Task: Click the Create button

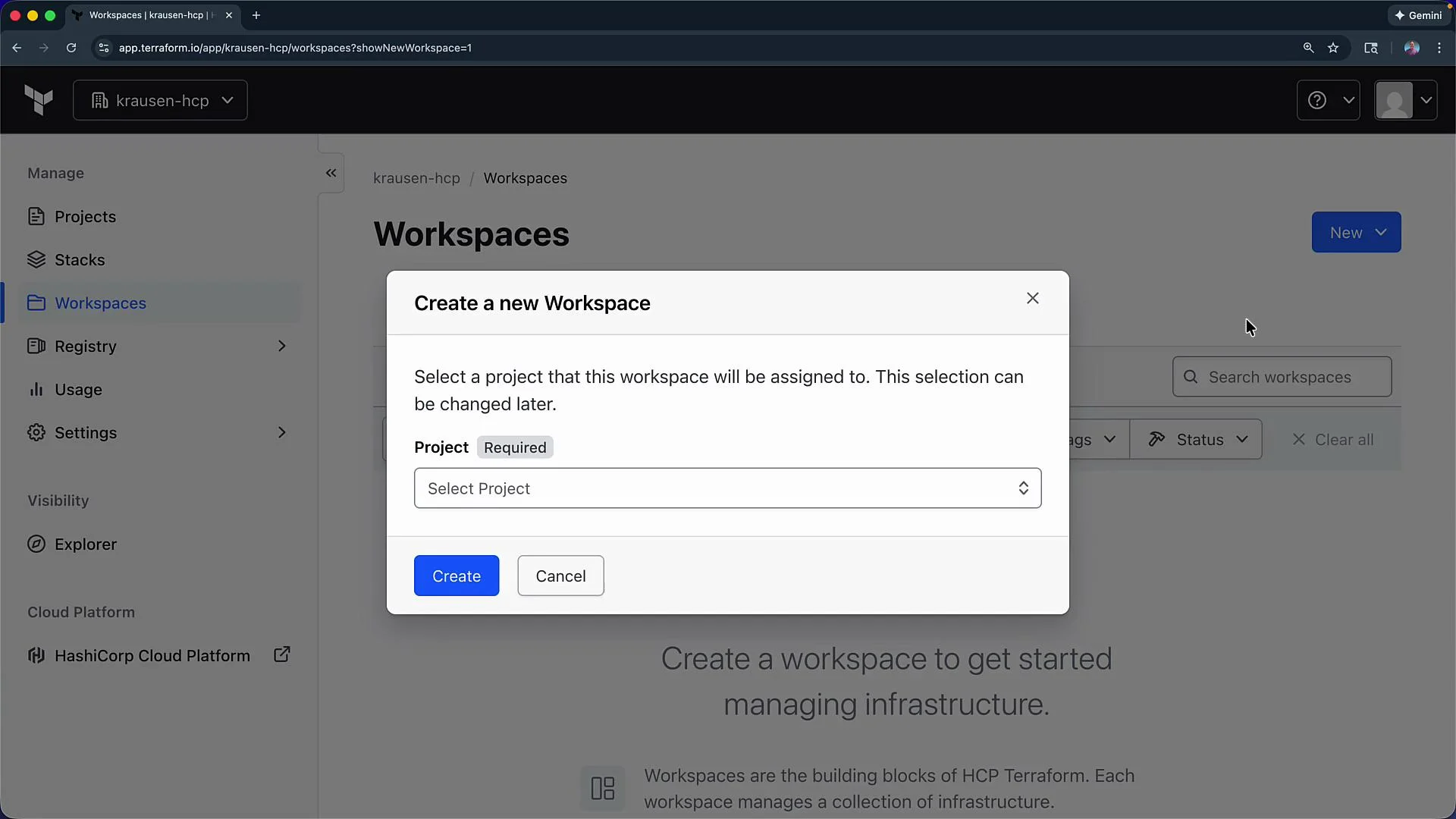Action: [x=457, y=576]
